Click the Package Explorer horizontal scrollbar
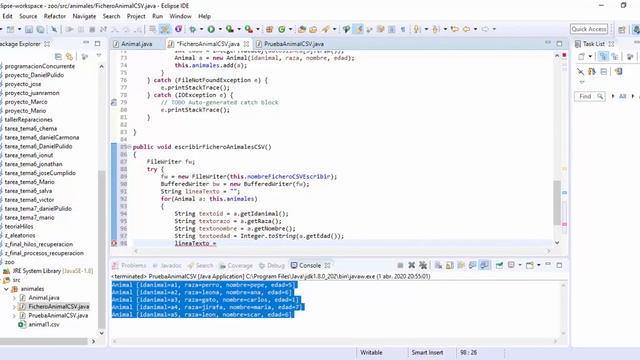The width and height of the screenshot is (640, 360). pyautogui.click(x=44, y=341)
